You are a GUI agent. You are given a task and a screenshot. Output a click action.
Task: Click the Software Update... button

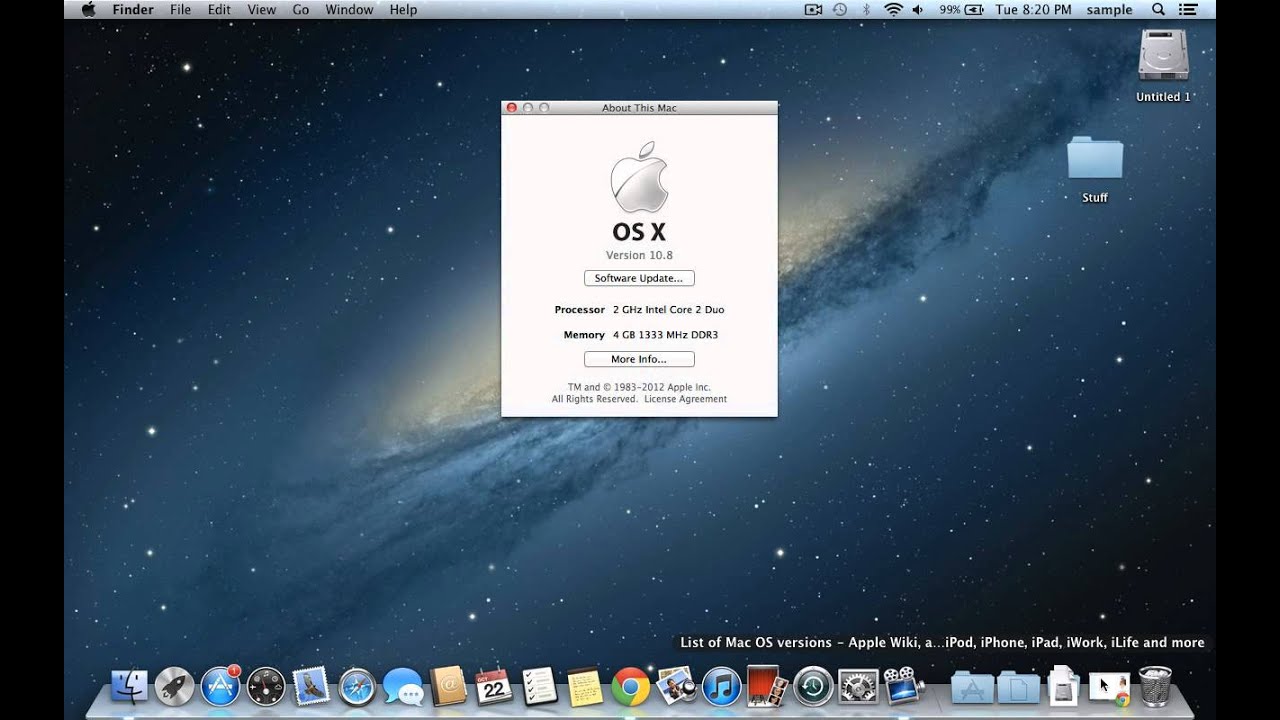coord(639,278)
